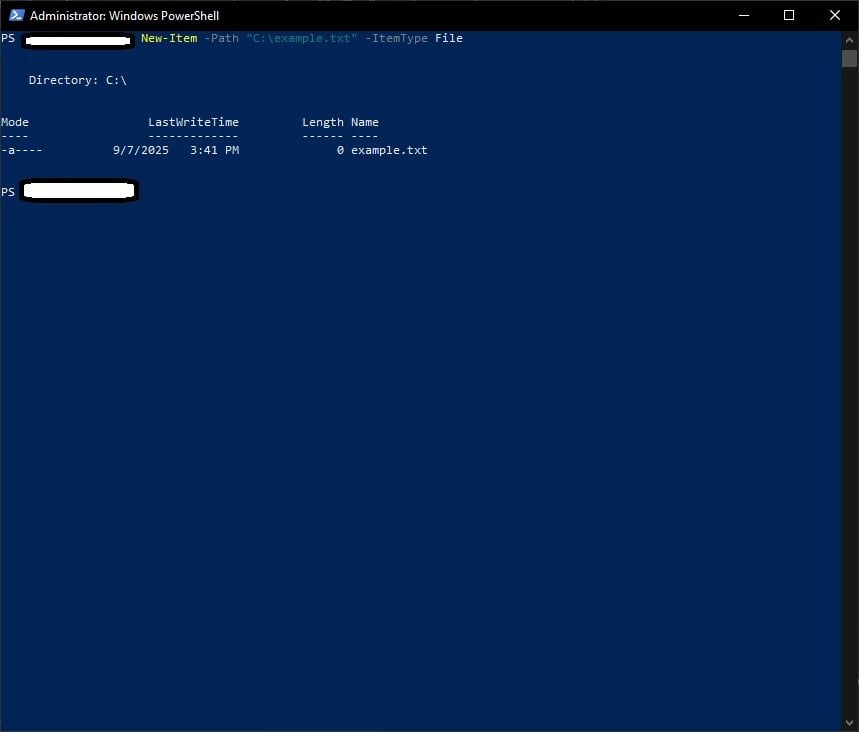Click the LastWriteTime column header

coord(193,122)
